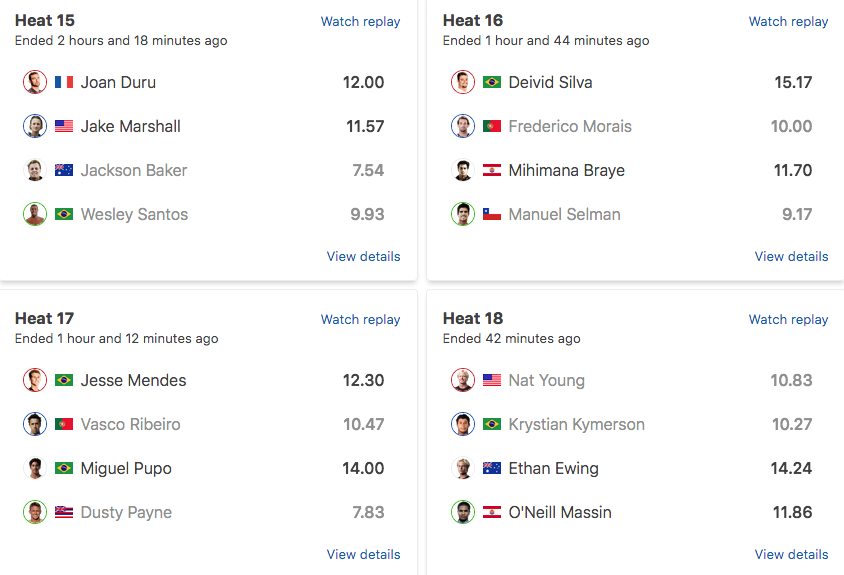View details for Heat 15
The width and height of the screenshot is (844, 575).
click(363, 256)
